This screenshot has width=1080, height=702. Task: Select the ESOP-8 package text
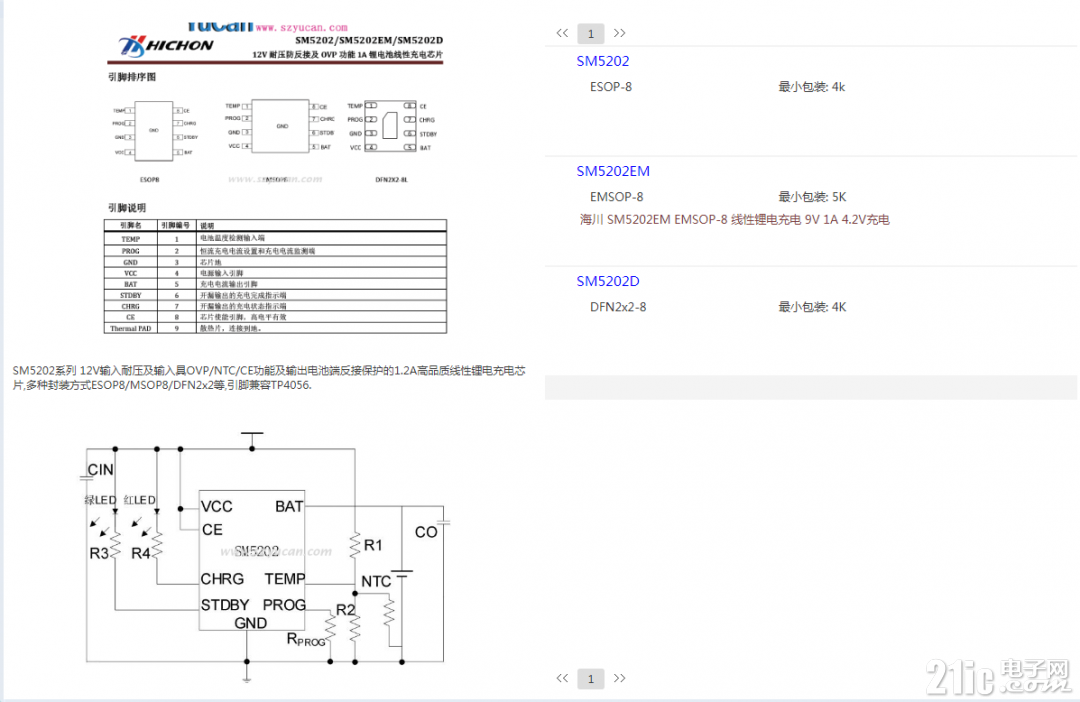point(610,87)
